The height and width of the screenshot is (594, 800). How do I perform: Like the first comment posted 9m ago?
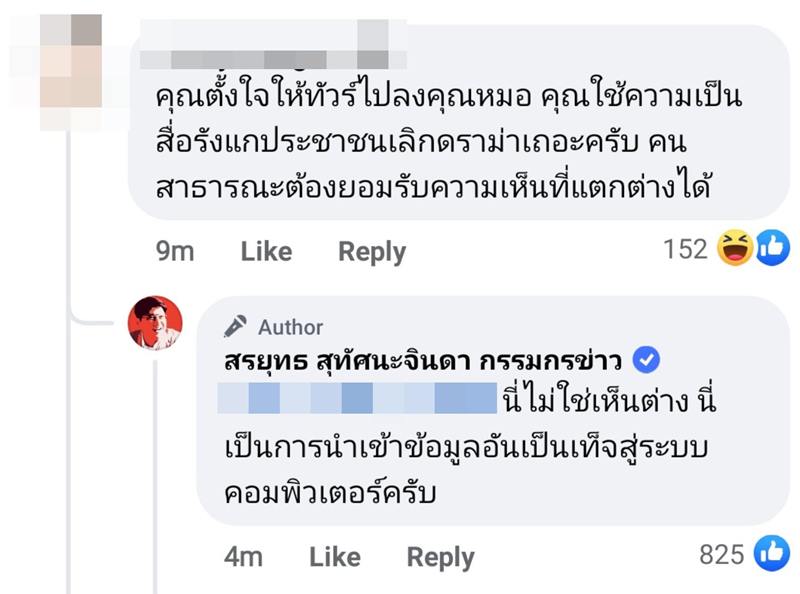(264, 252)
